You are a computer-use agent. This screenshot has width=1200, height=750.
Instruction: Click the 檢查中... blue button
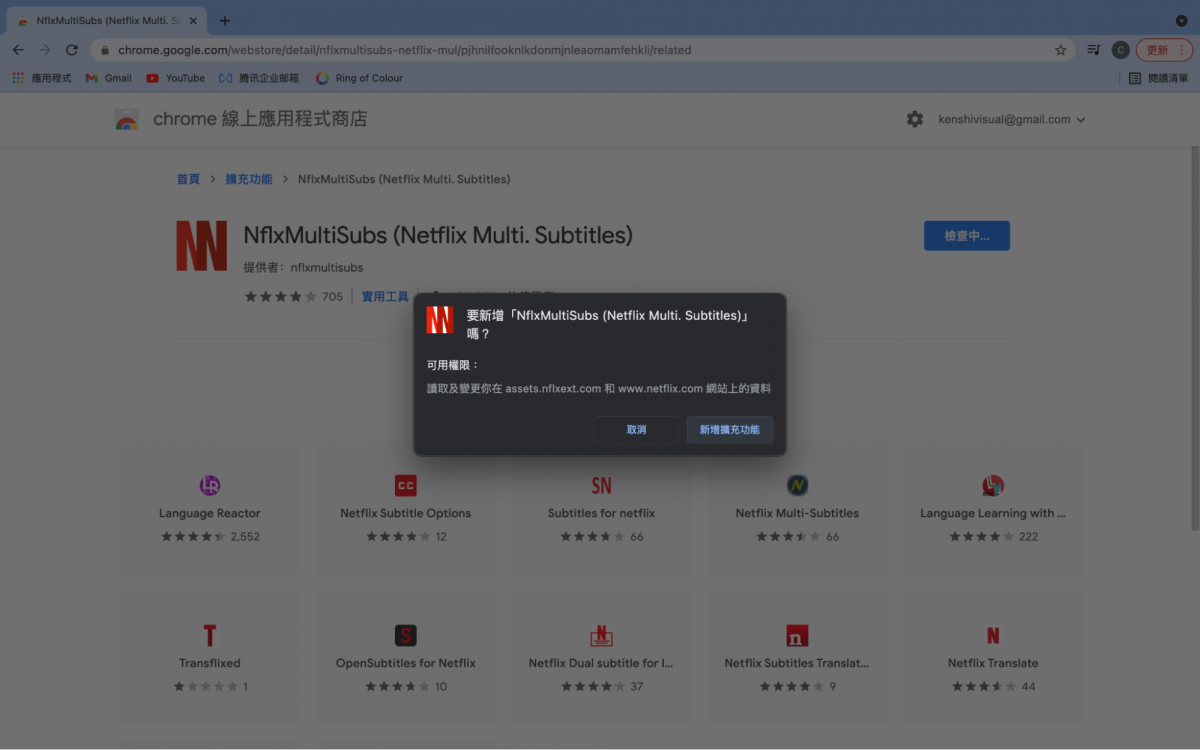[x=967, y=236]
